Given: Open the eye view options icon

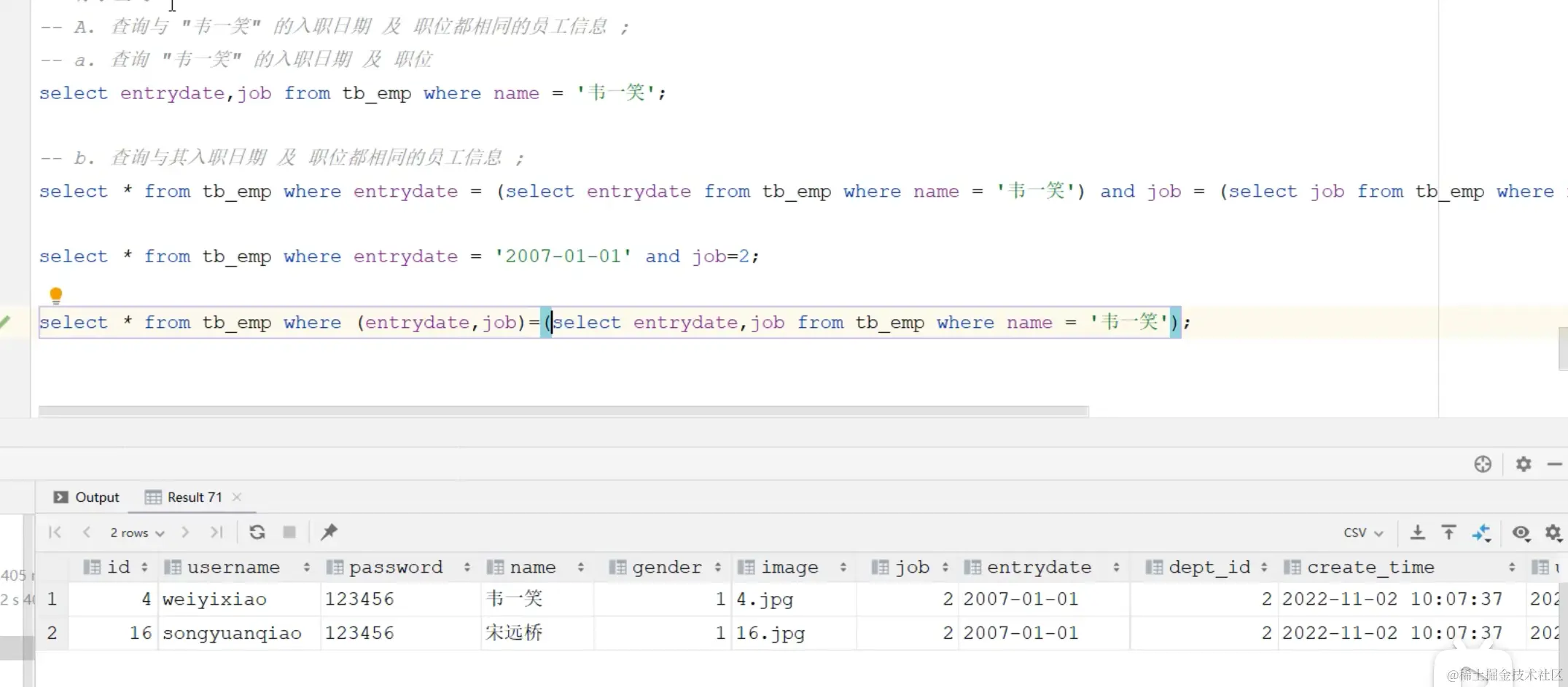Looking at the screenshot, I should 1521,533.
